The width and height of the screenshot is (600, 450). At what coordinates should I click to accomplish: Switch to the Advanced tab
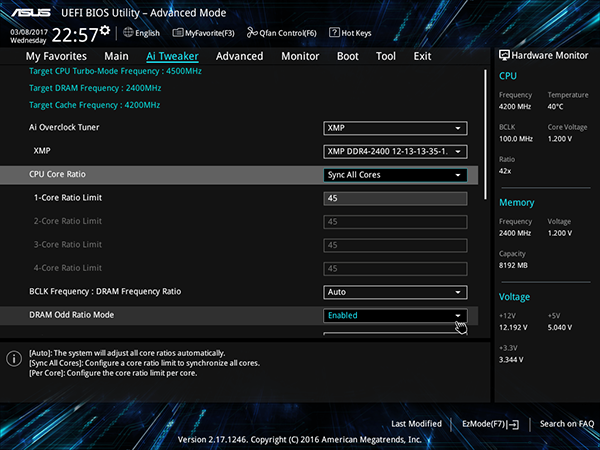point(240,56)
